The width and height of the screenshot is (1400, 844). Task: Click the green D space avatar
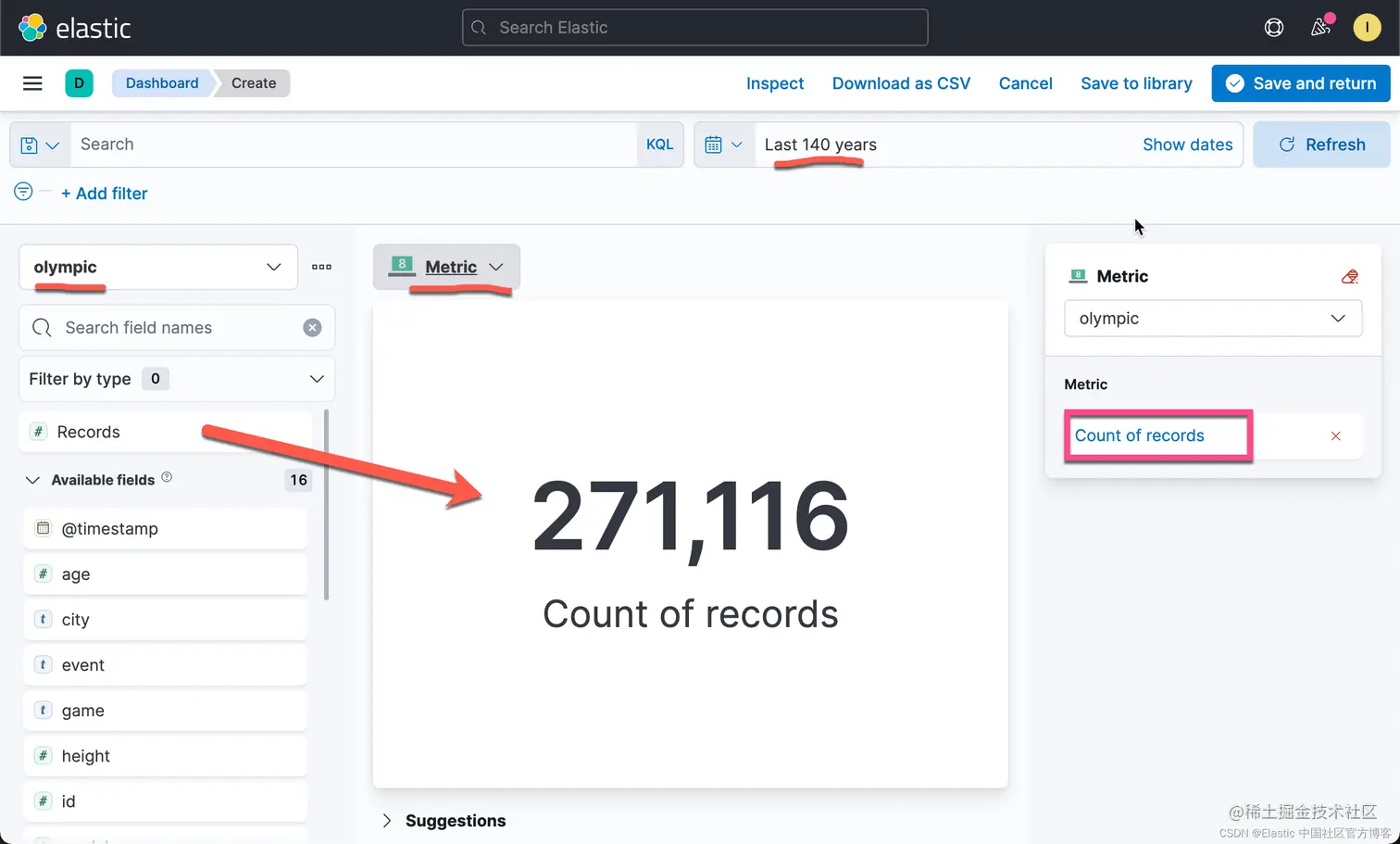pyautogui.click(x=79, y=83)
